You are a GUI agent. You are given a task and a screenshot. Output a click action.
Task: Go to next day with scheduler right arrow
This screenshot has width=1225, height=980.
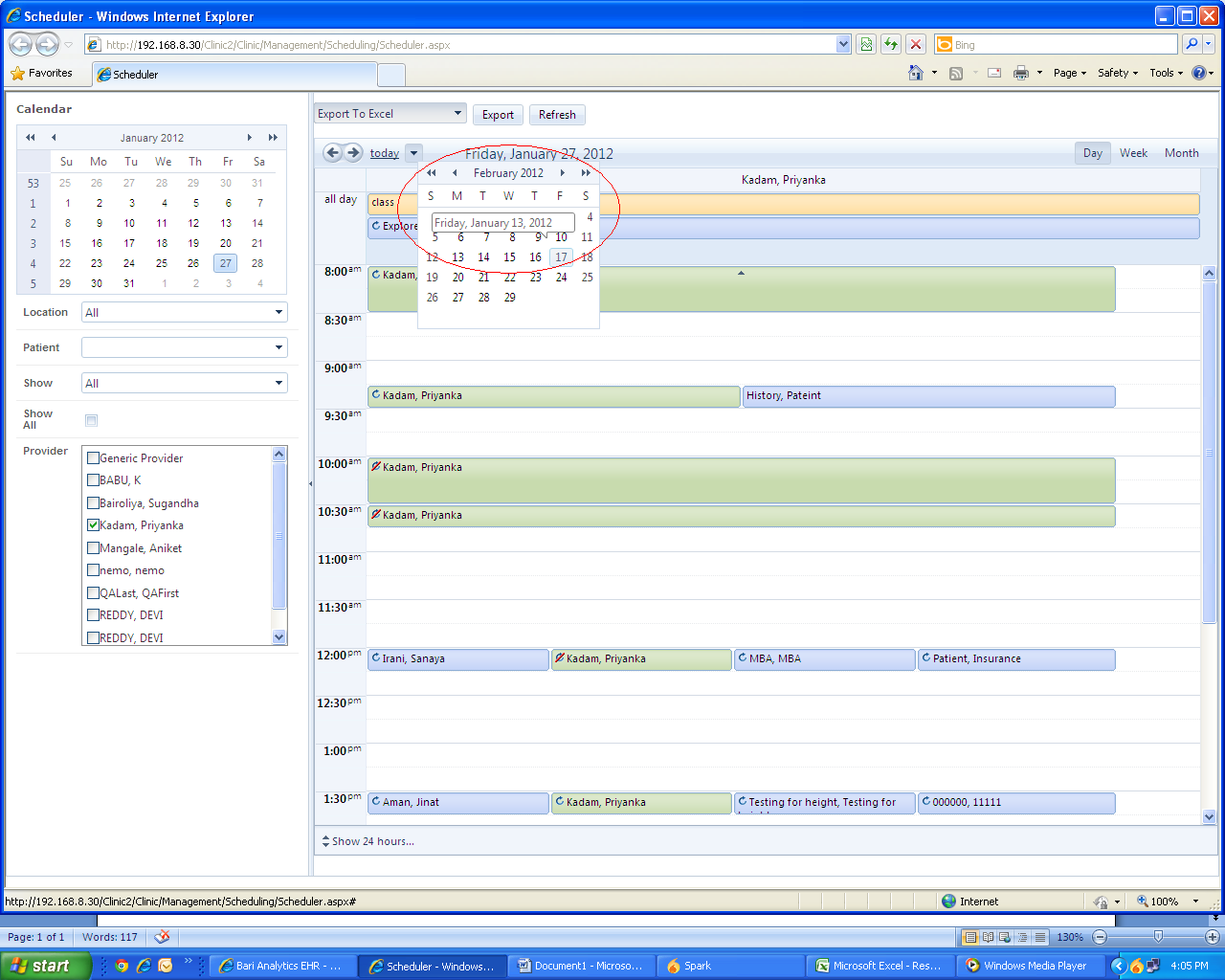[353, 152]
